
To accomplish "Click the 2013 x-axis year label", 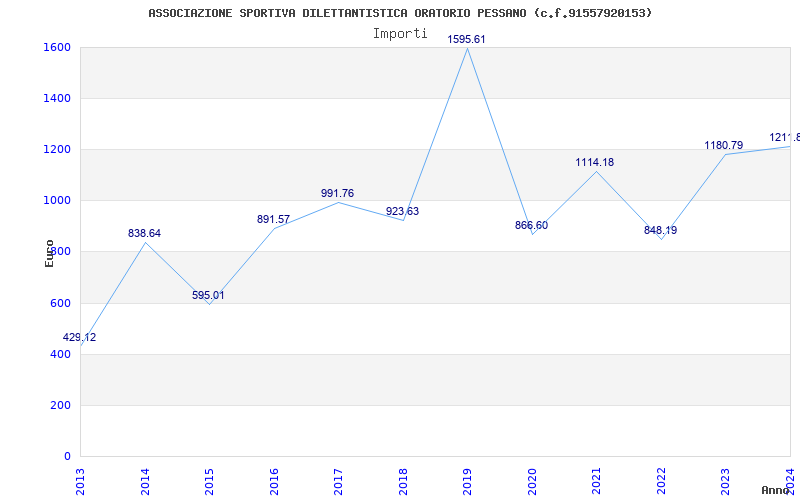I will pos(81,481).
